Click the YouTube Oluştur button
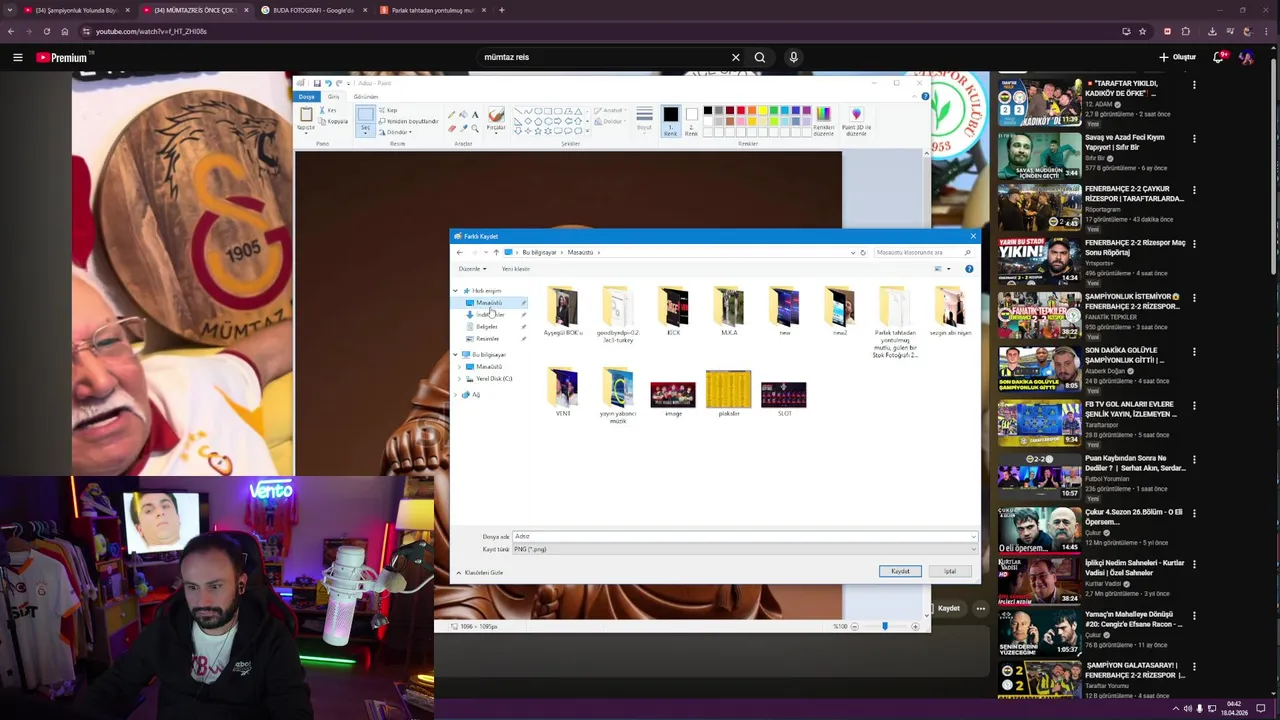The height and width of the screenshot is (720, 1280). (x=1178, y=57)
